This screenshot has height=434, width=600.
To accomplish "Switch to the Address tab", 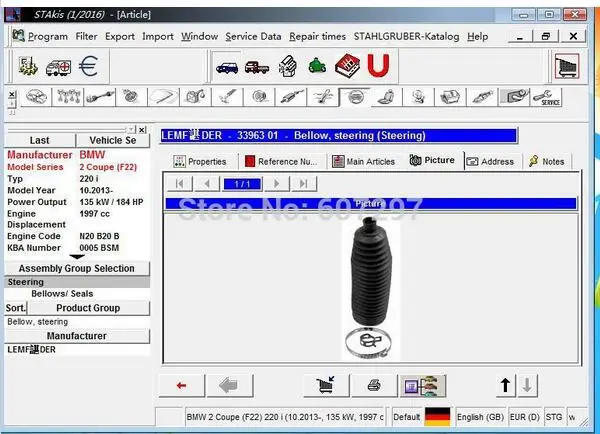I will tap(491, 162).
